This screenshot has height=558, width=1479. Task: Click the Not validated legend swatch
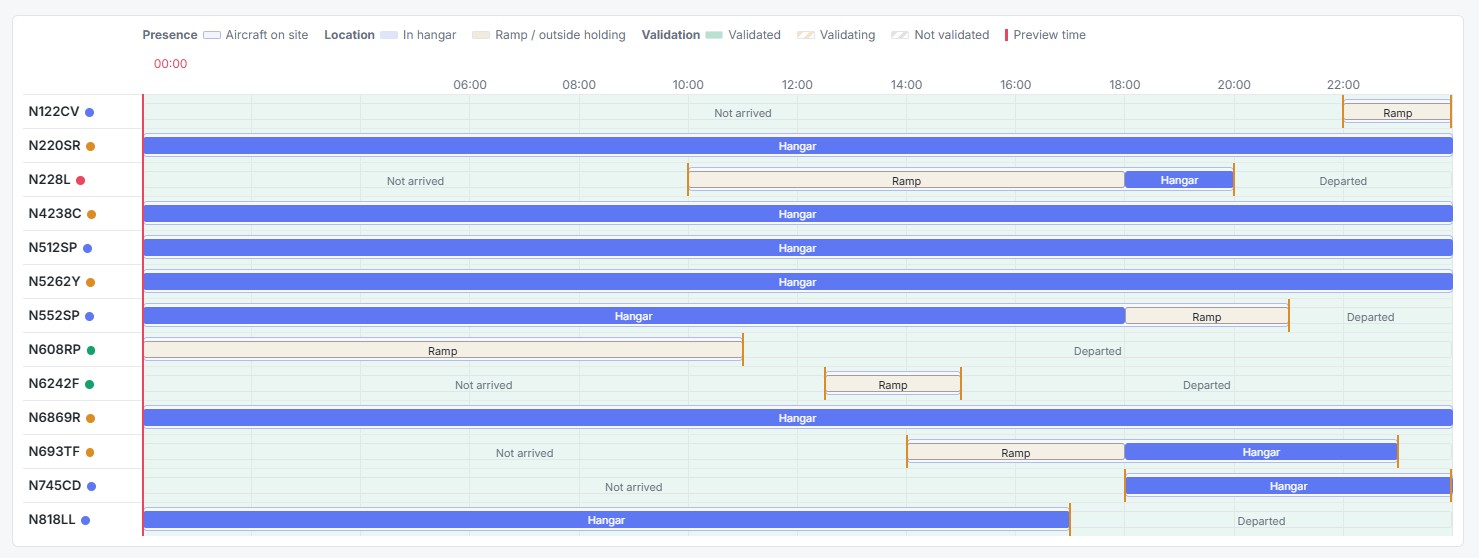[900, 35]
